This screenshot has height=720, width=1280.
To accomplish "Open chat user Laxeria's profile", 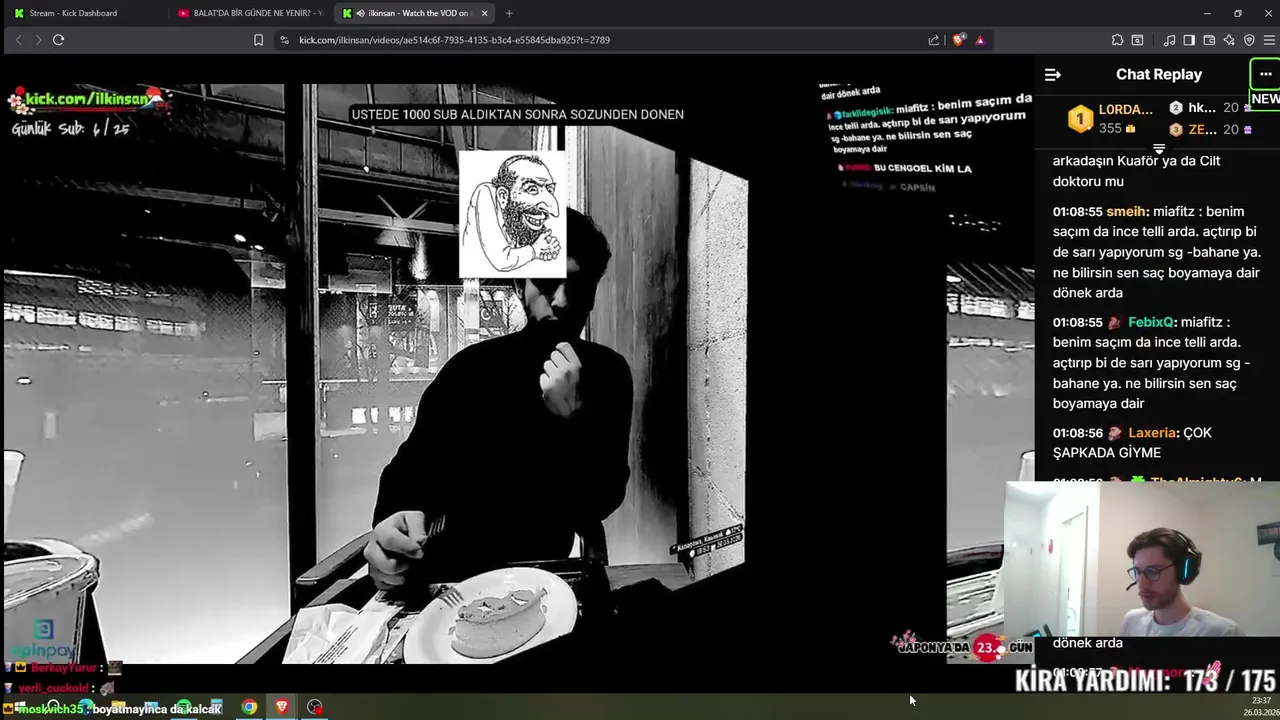I will [1152, 433].
